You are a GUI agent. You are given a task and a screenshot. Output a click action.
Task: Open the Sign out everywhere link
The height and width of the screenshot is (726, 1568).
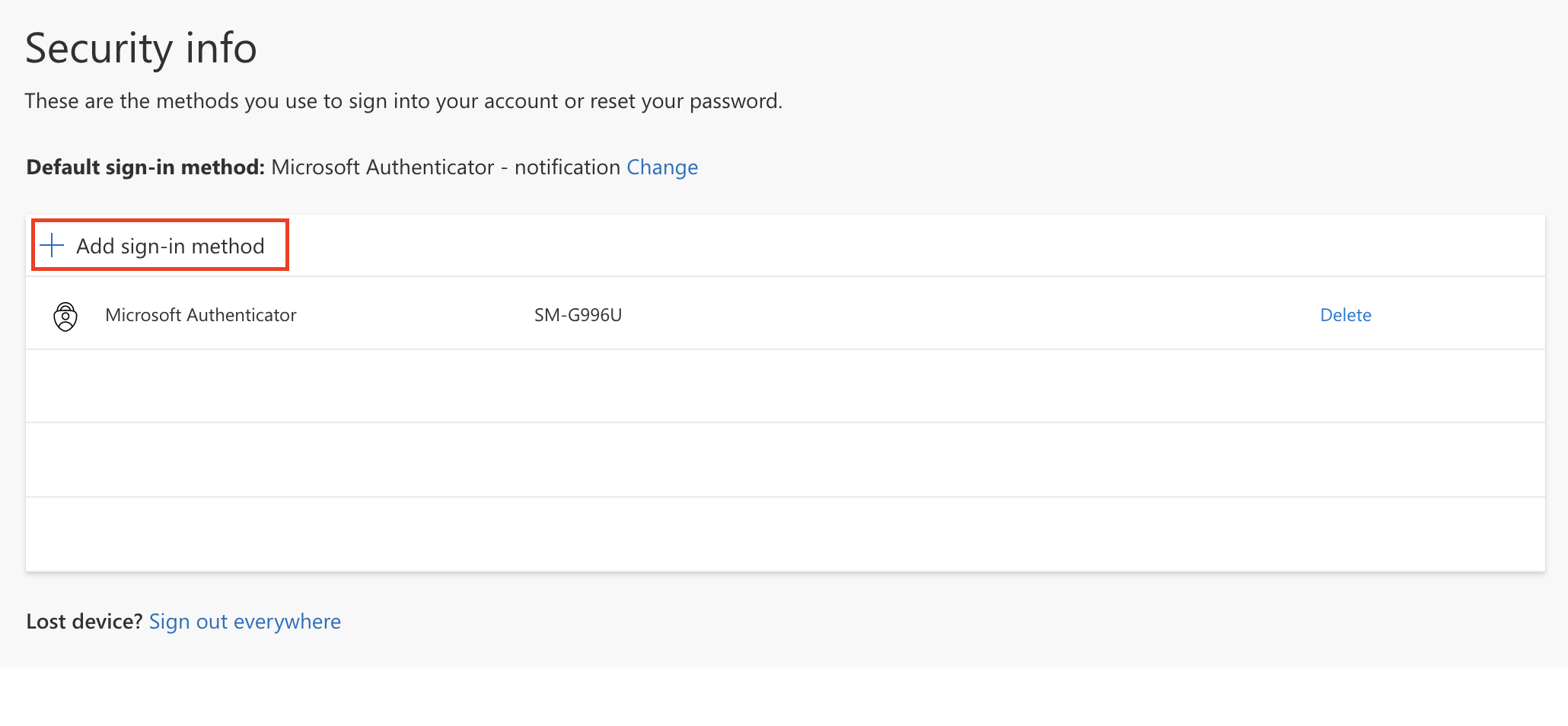[244, 622]
